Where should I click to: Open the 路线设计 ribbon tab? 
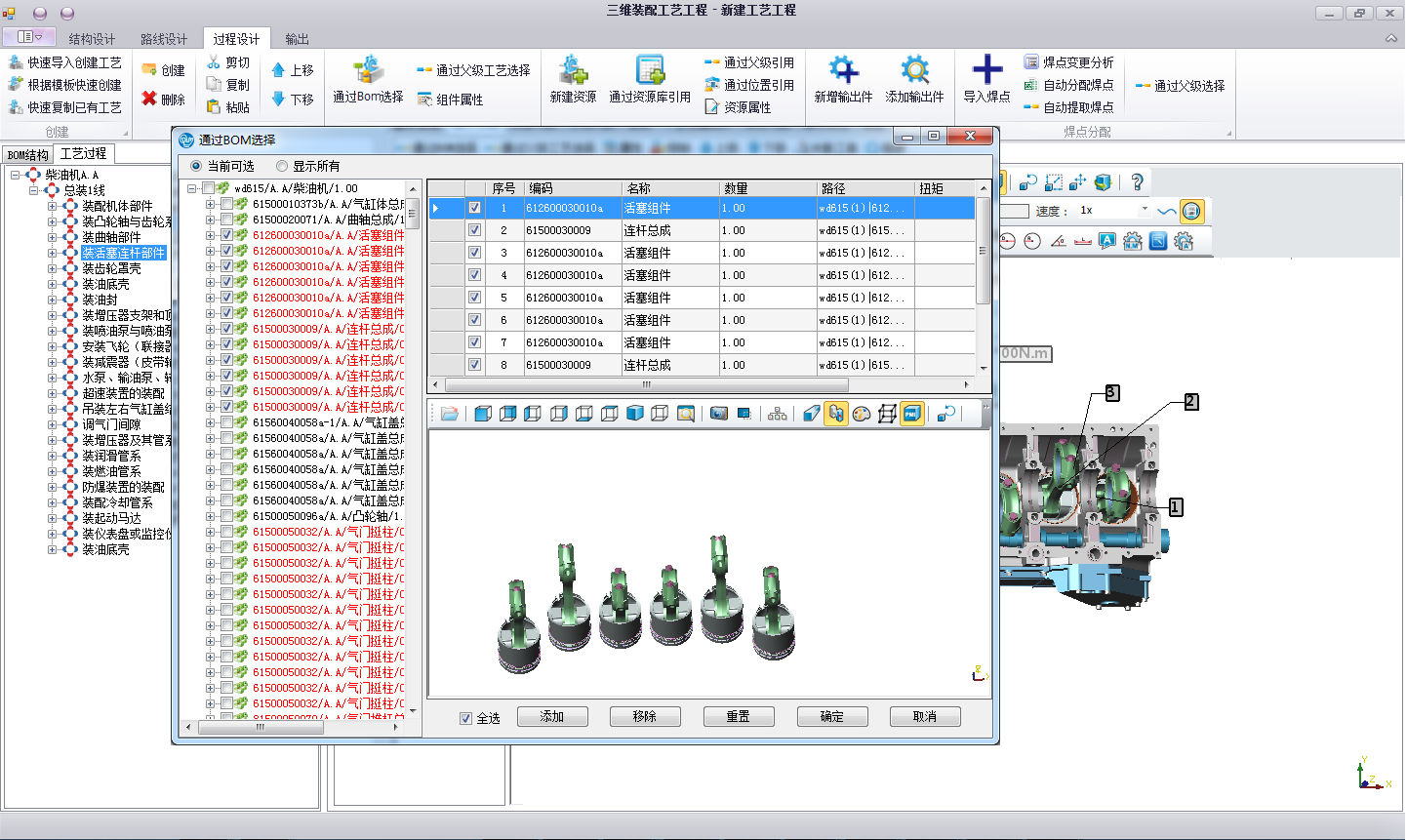[164, 39]
